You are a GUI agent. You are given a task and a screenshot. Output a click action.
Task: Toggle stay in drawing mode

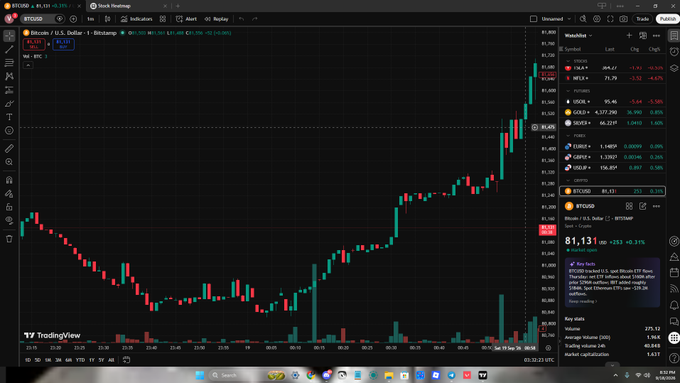pyautogui.click(x=9, y=193)
